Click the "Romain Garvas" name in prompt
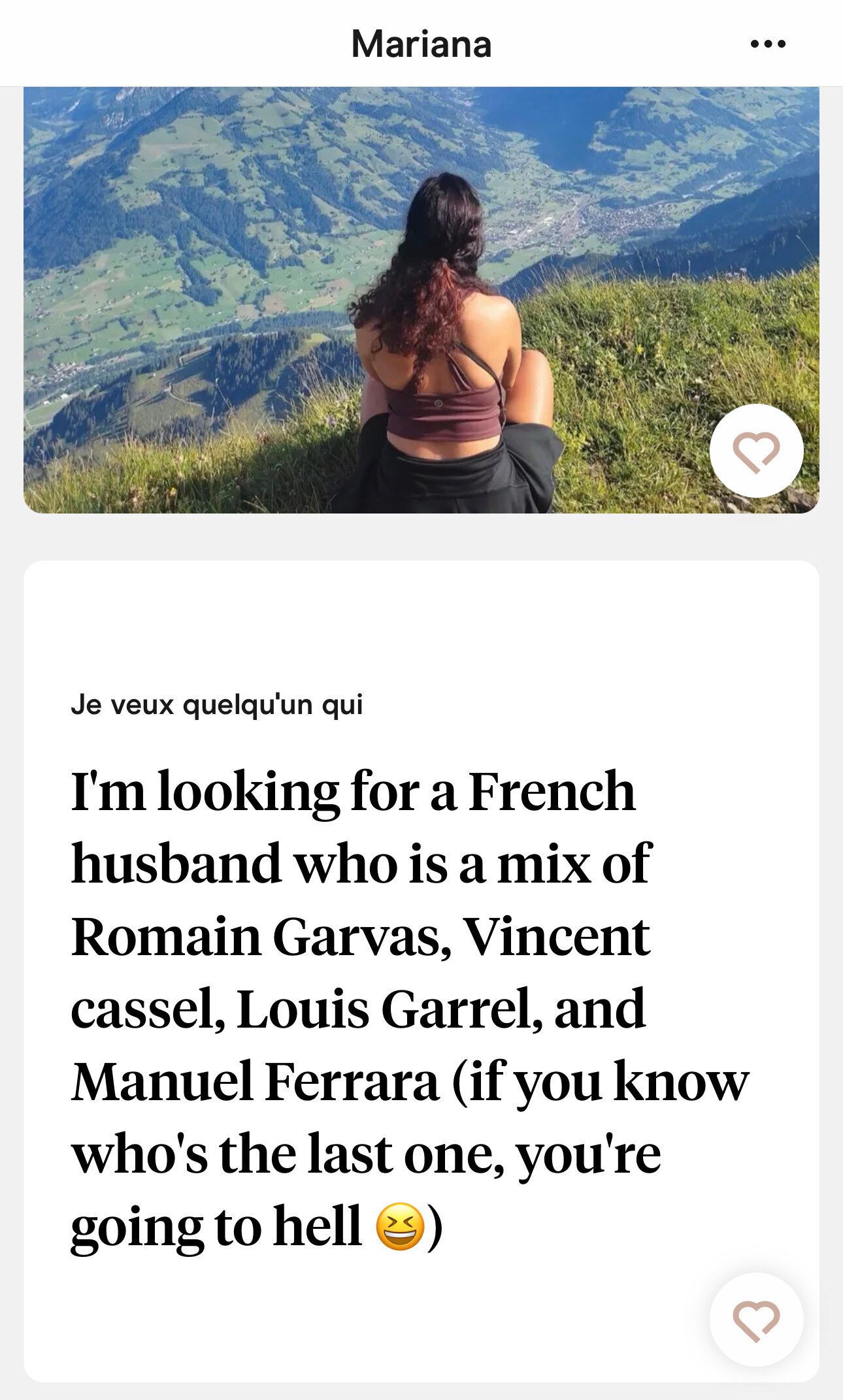The width and height of the screenshot is (843, 1400). tap(261, 937)
